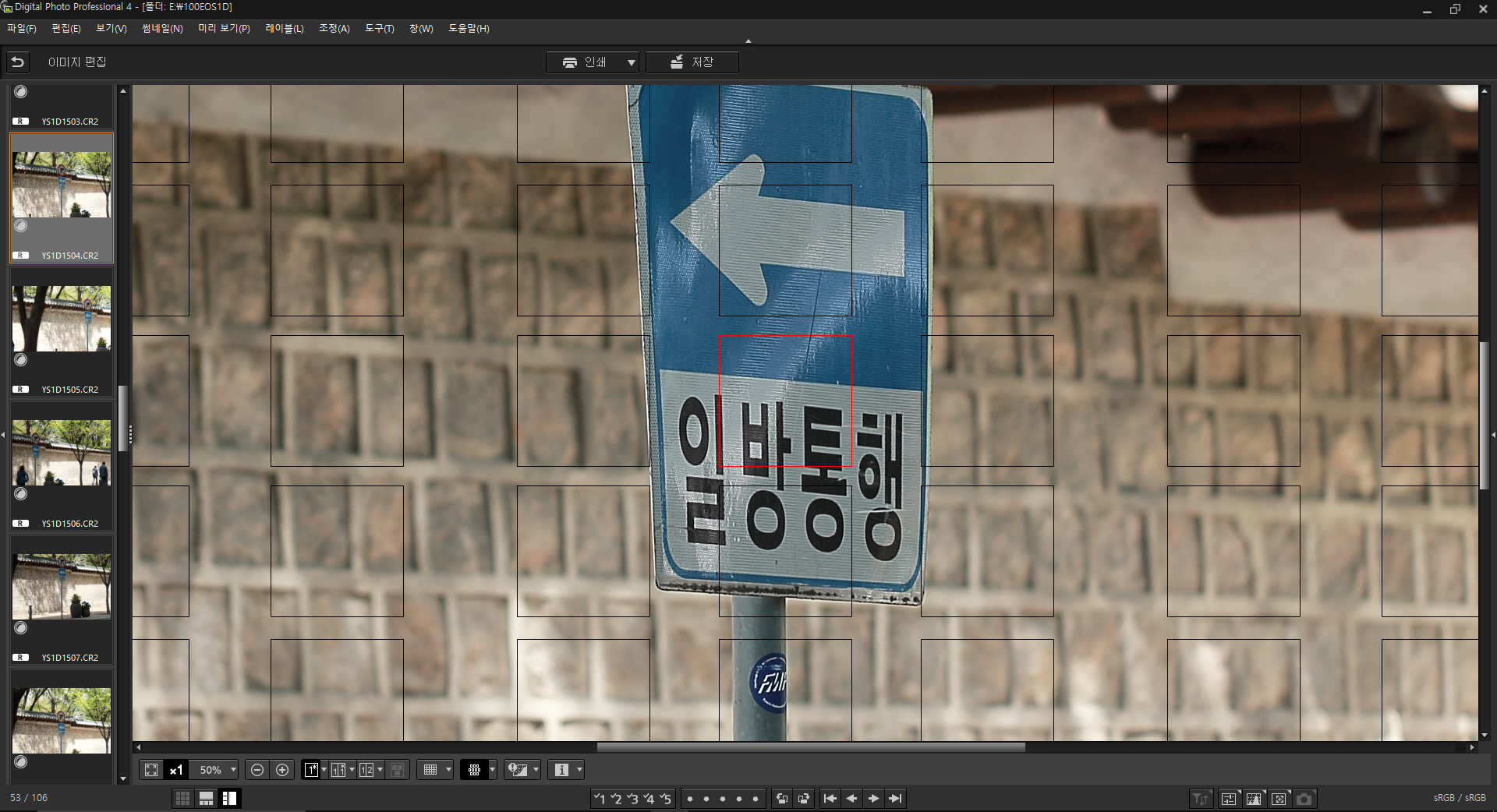Click the back arrow beside 이미지 편집
1497x812 pixels.
click(x=18, y=62)
